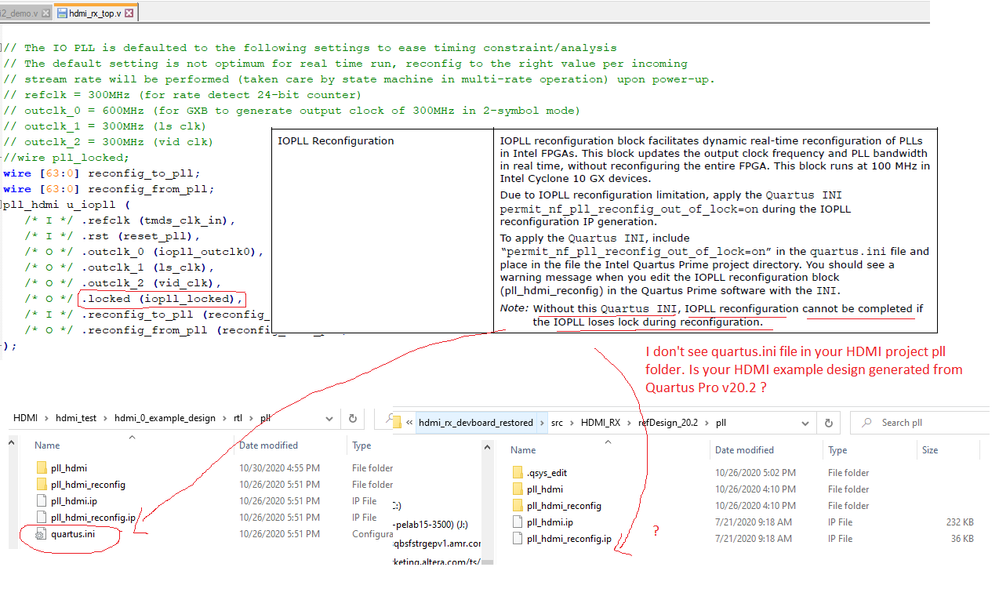
Task: Sort right explorer by Size column
Action: pos(932,450)
